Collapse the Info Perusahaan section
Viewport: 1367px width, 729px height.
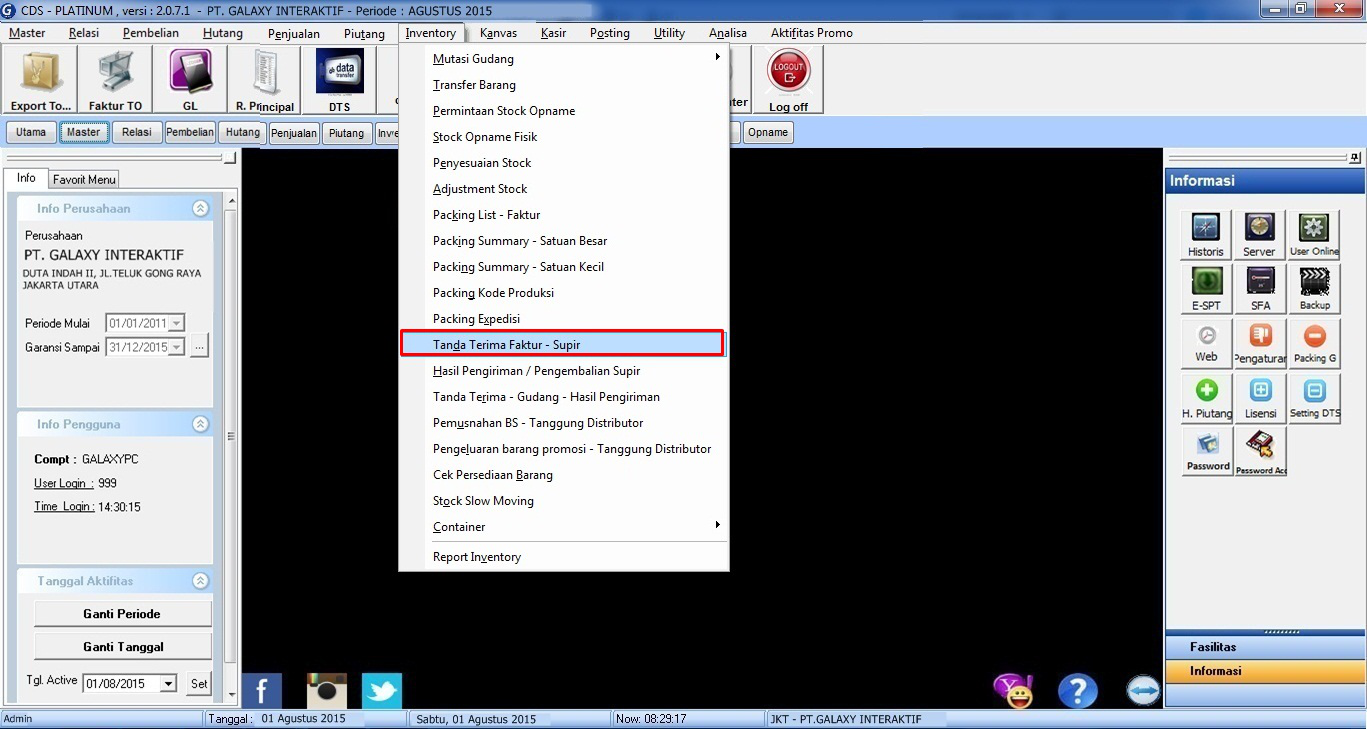200,209
